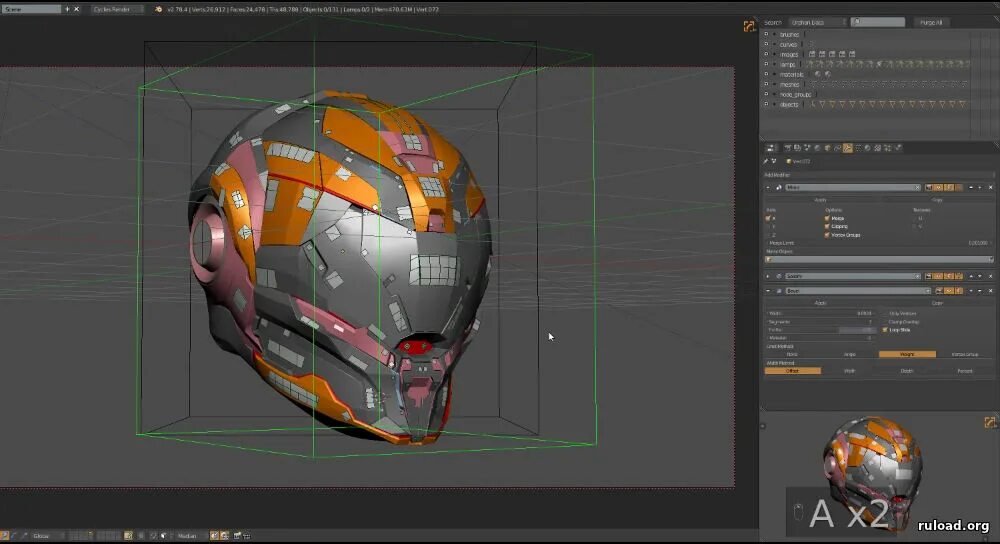Toggle Solidify modifier viewport visibility
The width and height of the screenshot is (1000, 544).
pos(939,276)
